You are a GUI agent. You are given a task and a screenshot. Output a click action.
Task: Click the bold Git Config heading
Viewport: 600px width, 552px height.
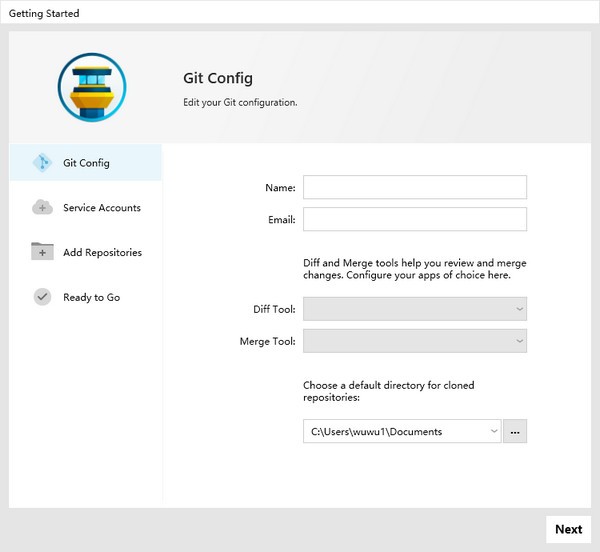217,78
